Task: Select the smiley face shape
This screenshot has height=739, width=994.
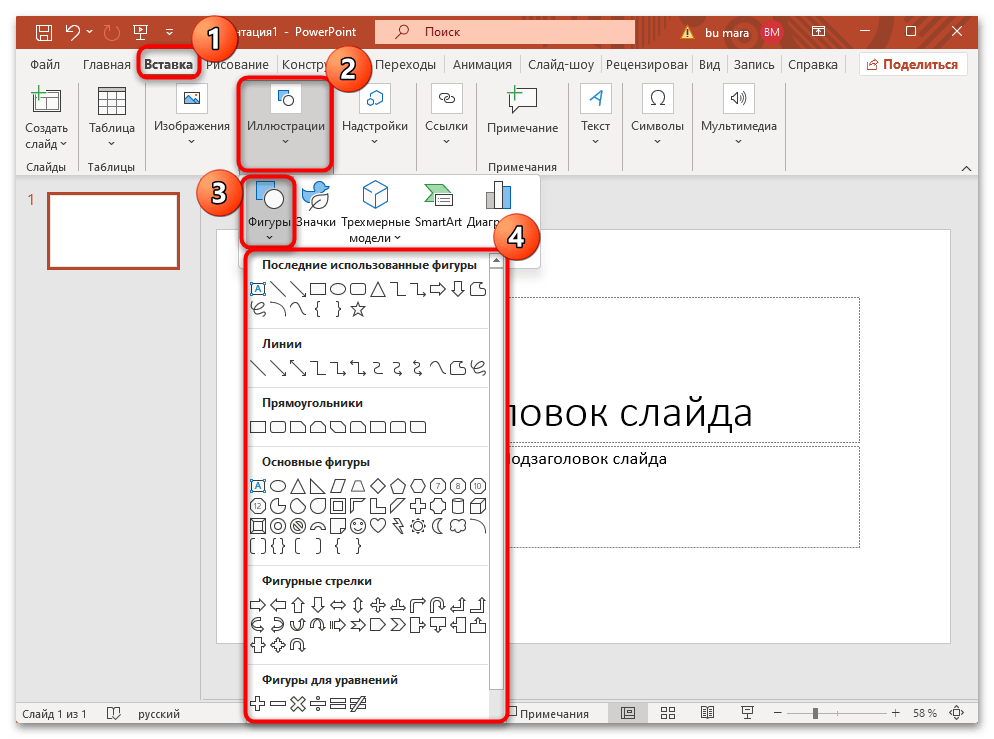Action: (358, 525)
